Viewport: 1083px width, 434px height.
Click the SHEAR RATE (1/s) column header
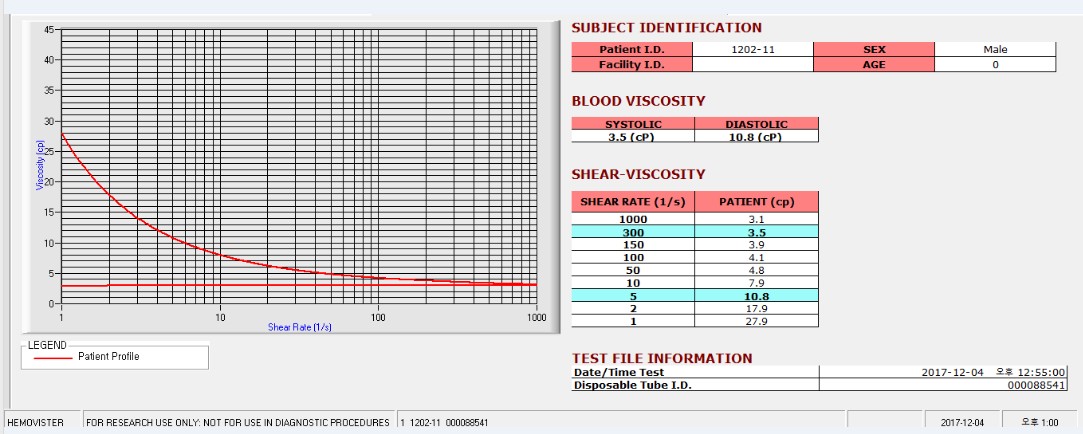tap(633, 202)
